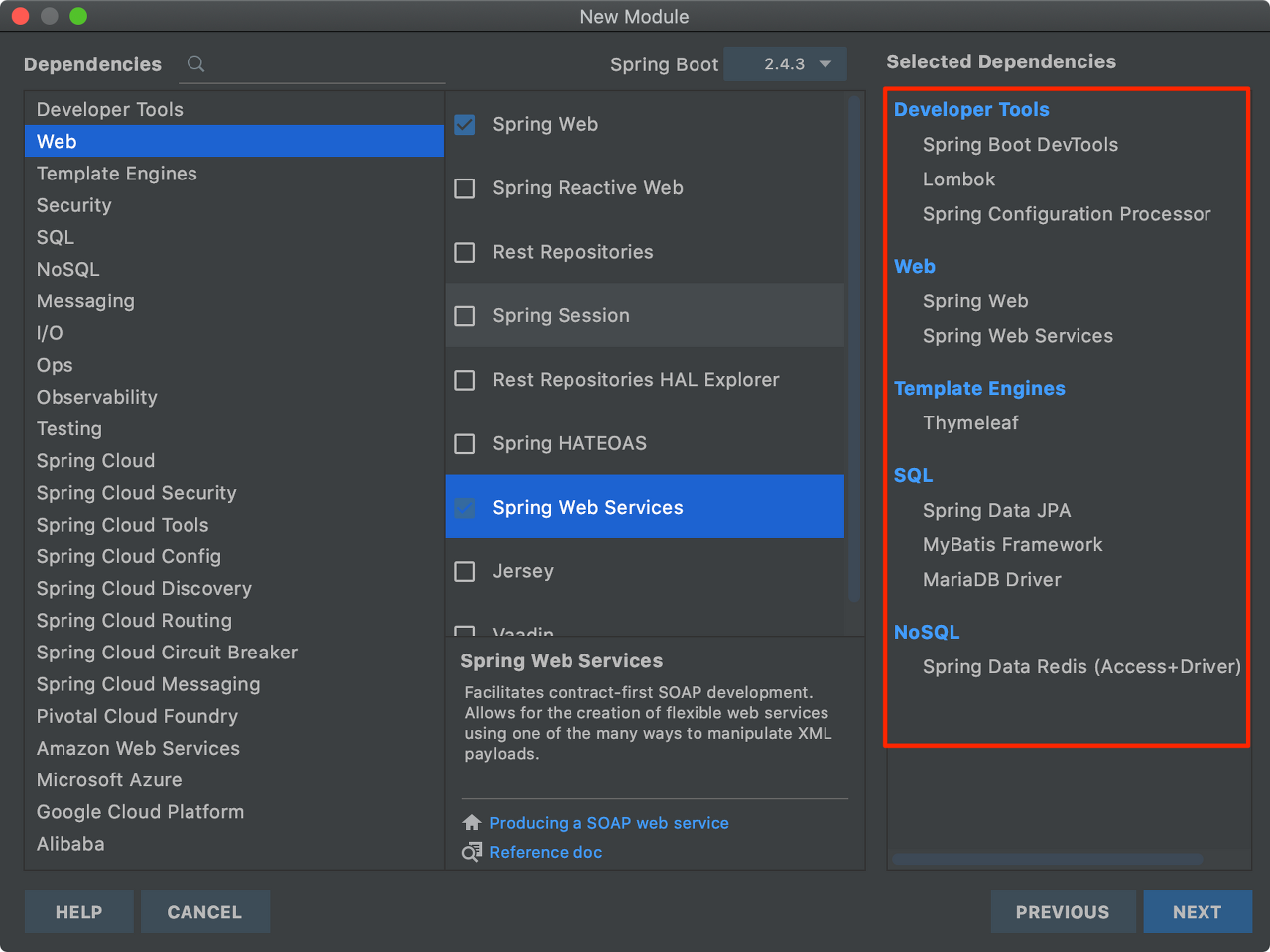
Task: Enable Rest Repositories HAL Explorer checkbox
Action: 465,380
